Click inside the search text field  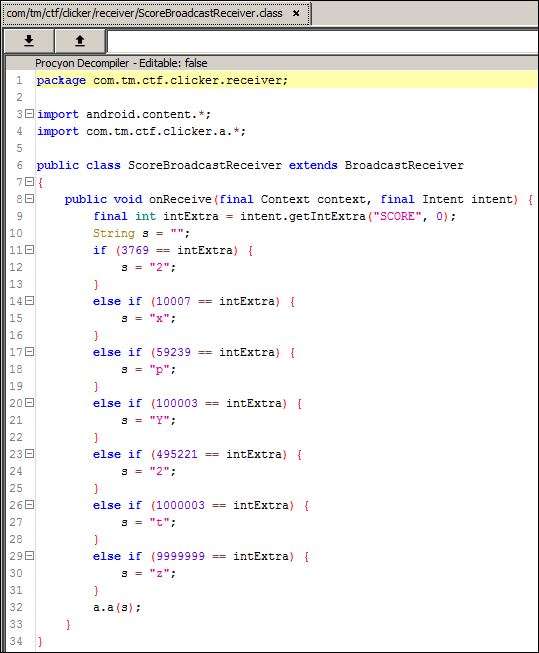click(x=322, y=41)
